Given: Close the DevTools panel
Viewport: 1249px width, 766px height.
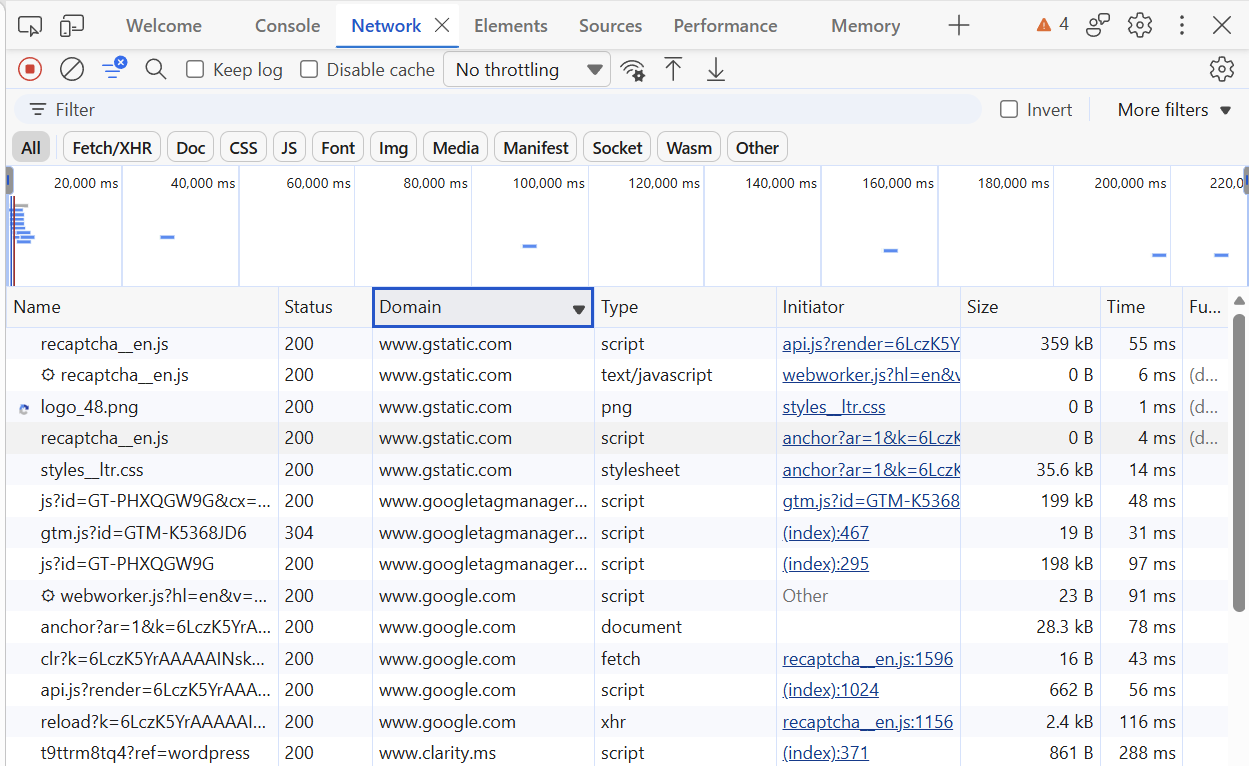Looking at the screenshot, I should point(1222,25).
